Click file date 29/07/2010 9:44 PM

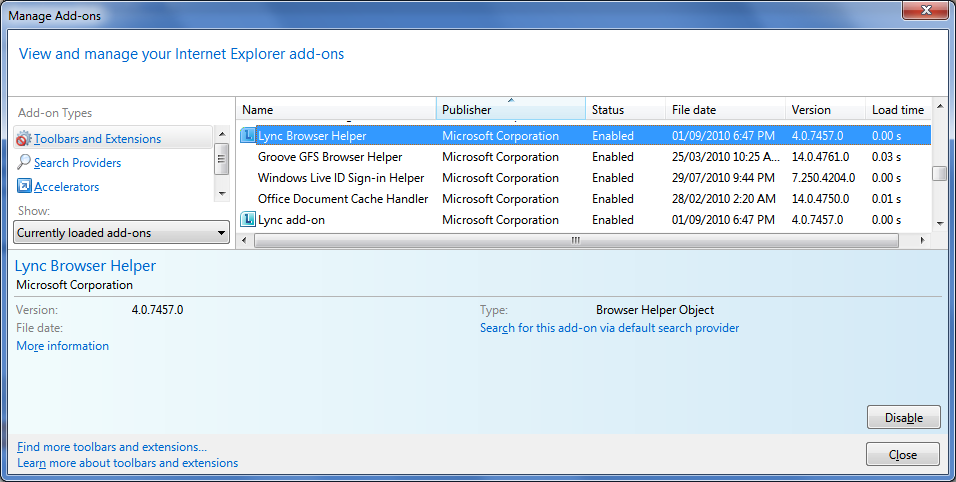(723, 178)
